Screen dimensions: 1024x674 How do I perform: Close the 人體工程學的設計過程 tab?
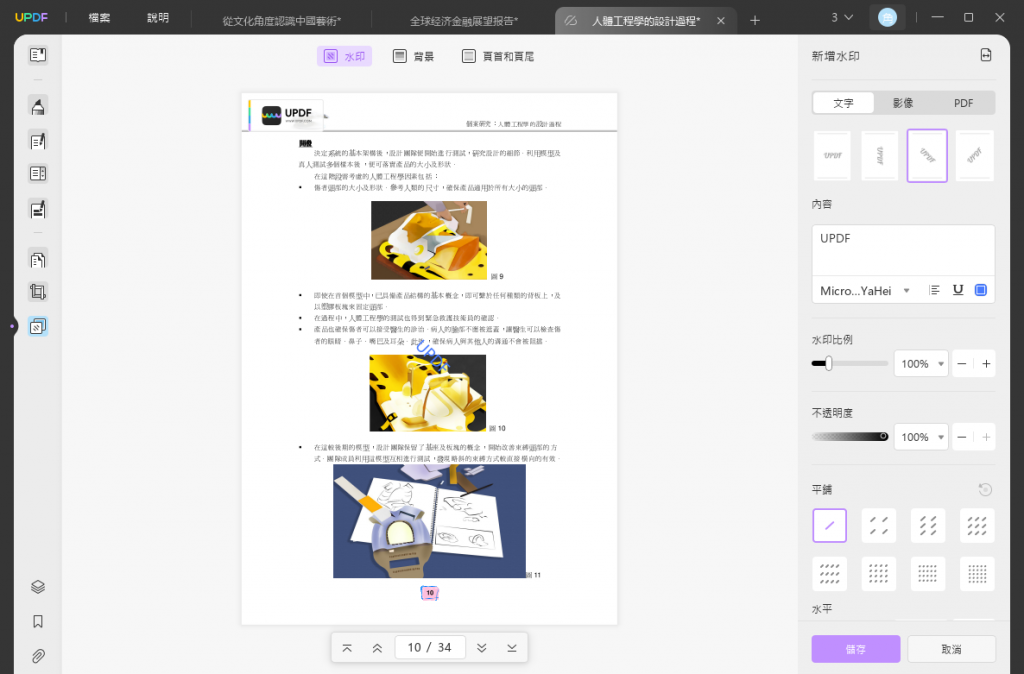720,21
